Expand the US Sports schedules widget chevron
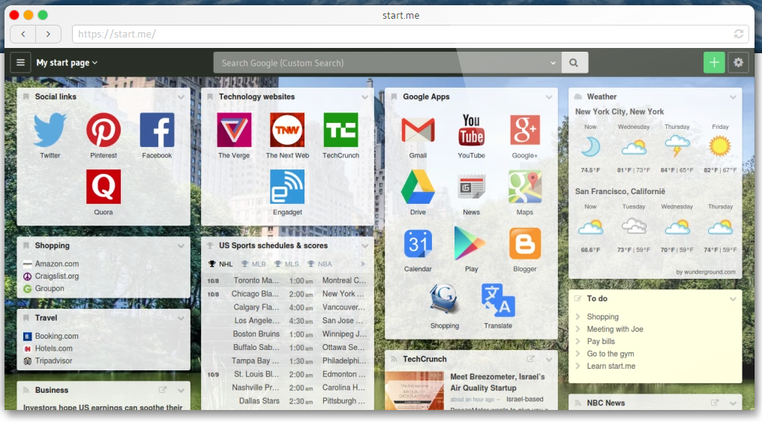 tap(365, 246)
